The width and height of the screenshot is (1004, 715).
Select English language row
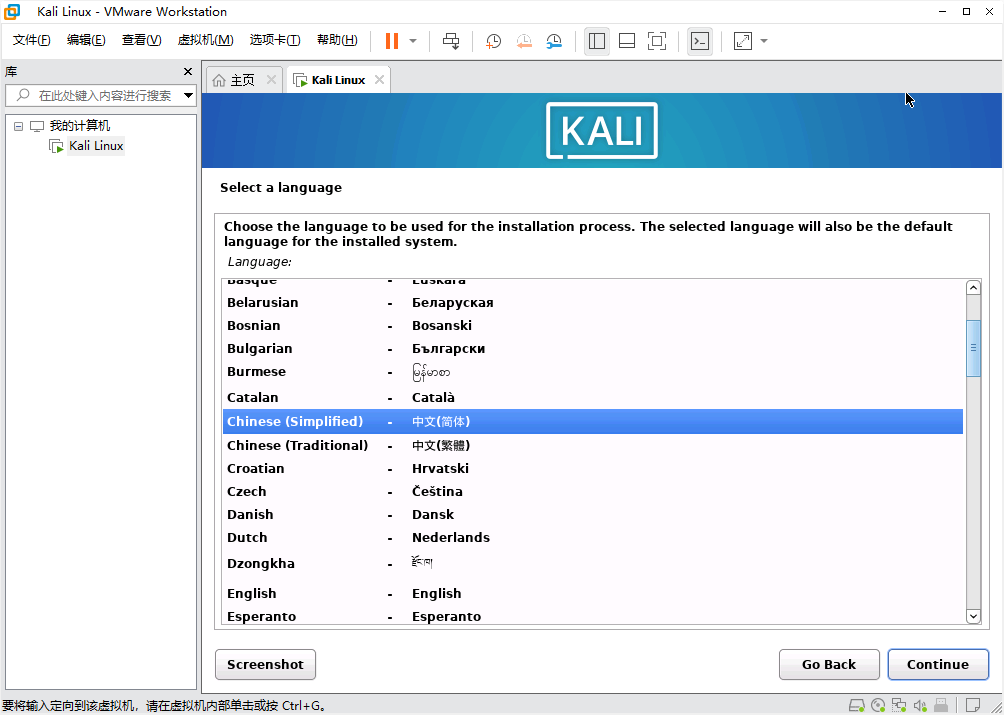(593, 593)
